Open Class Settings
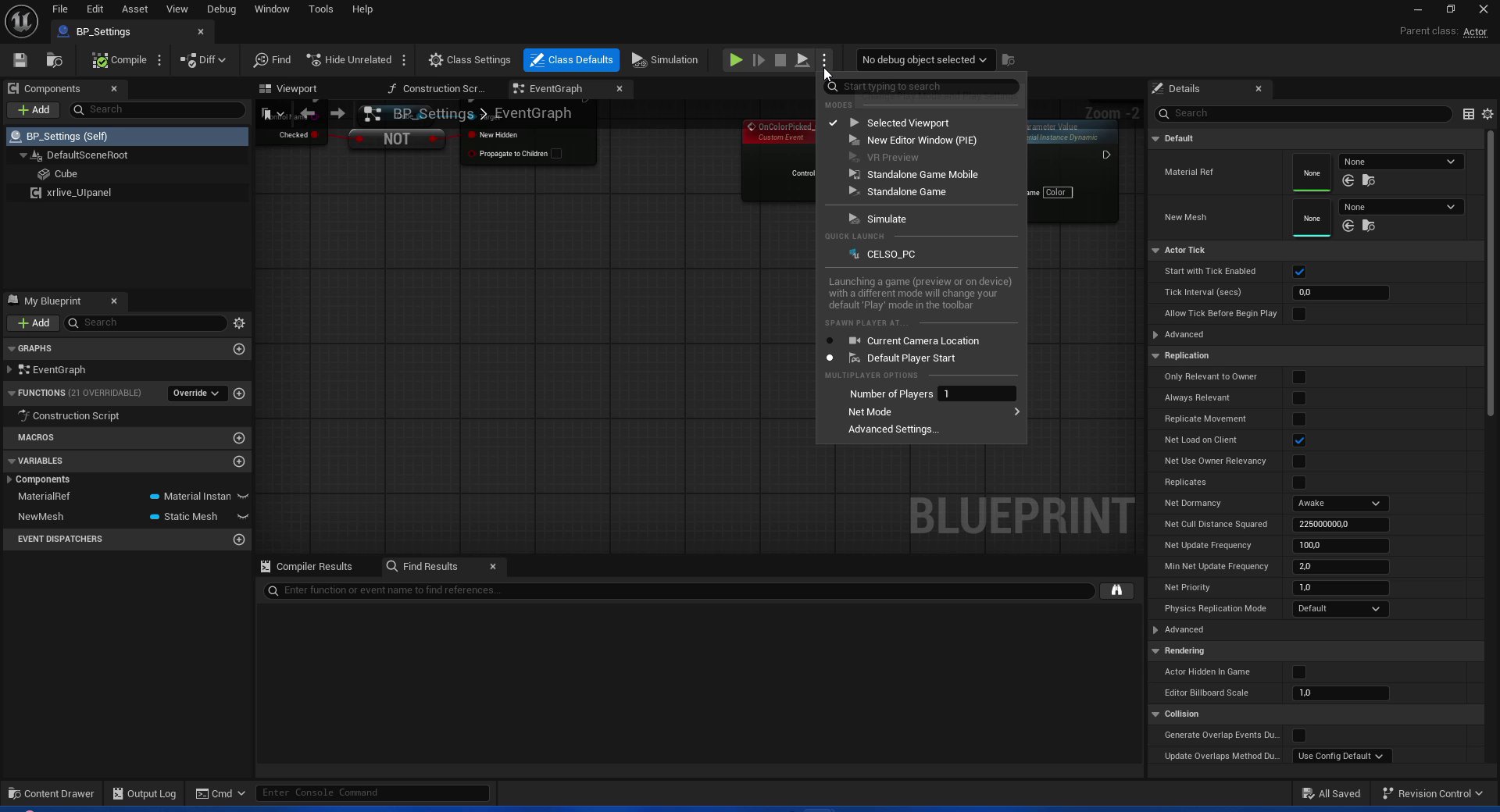1500x812 pixels. tap(470, 60)
